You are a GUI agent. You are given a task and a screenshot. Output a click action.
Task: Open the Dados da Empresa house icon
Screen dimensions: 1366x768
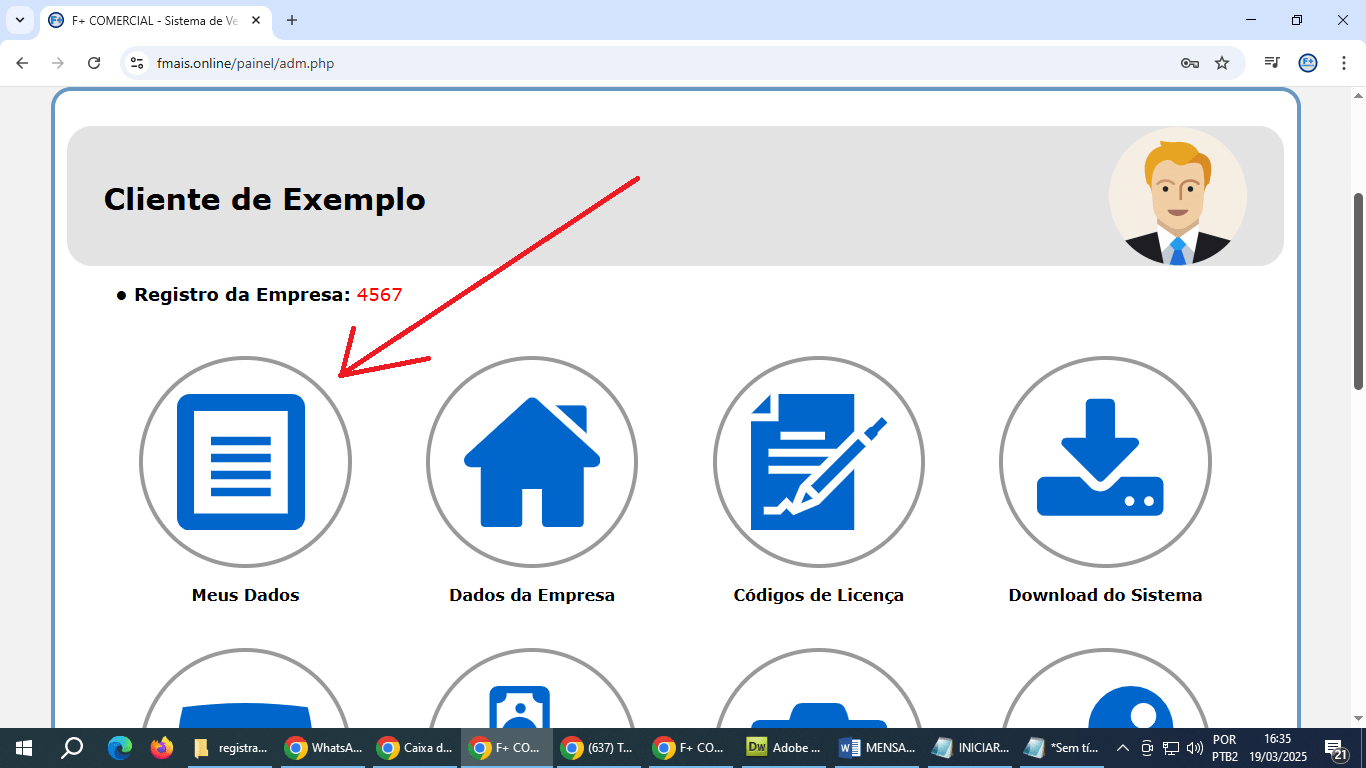pos(532,462)
